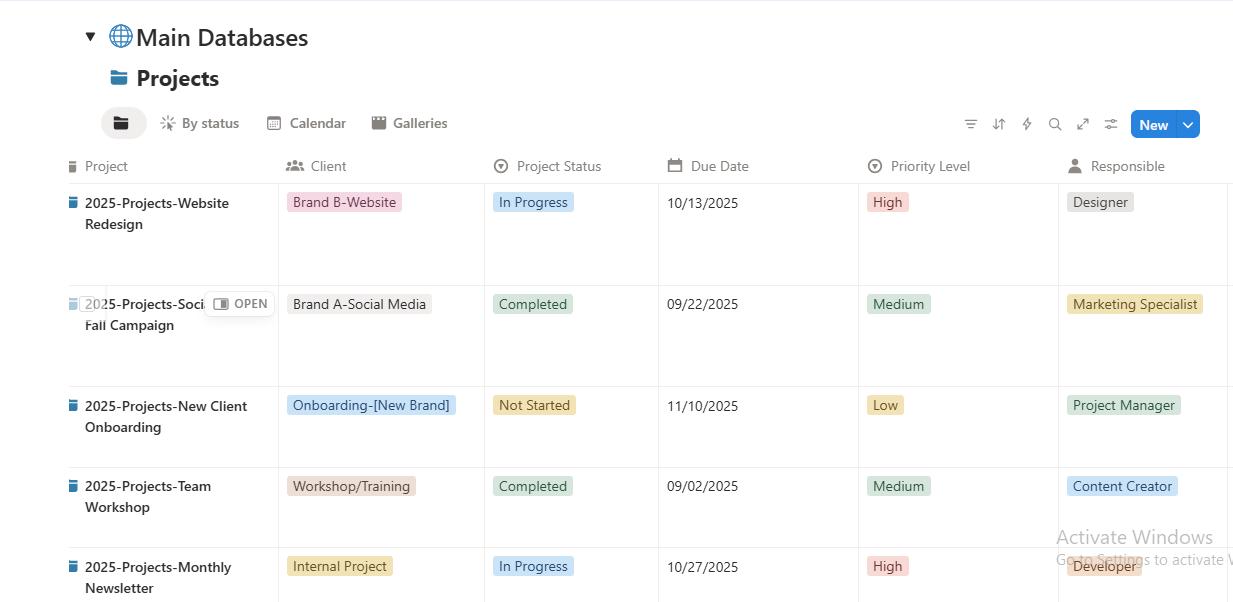Click page icon beside Monthly Newsletter

[x=73, y=567]
